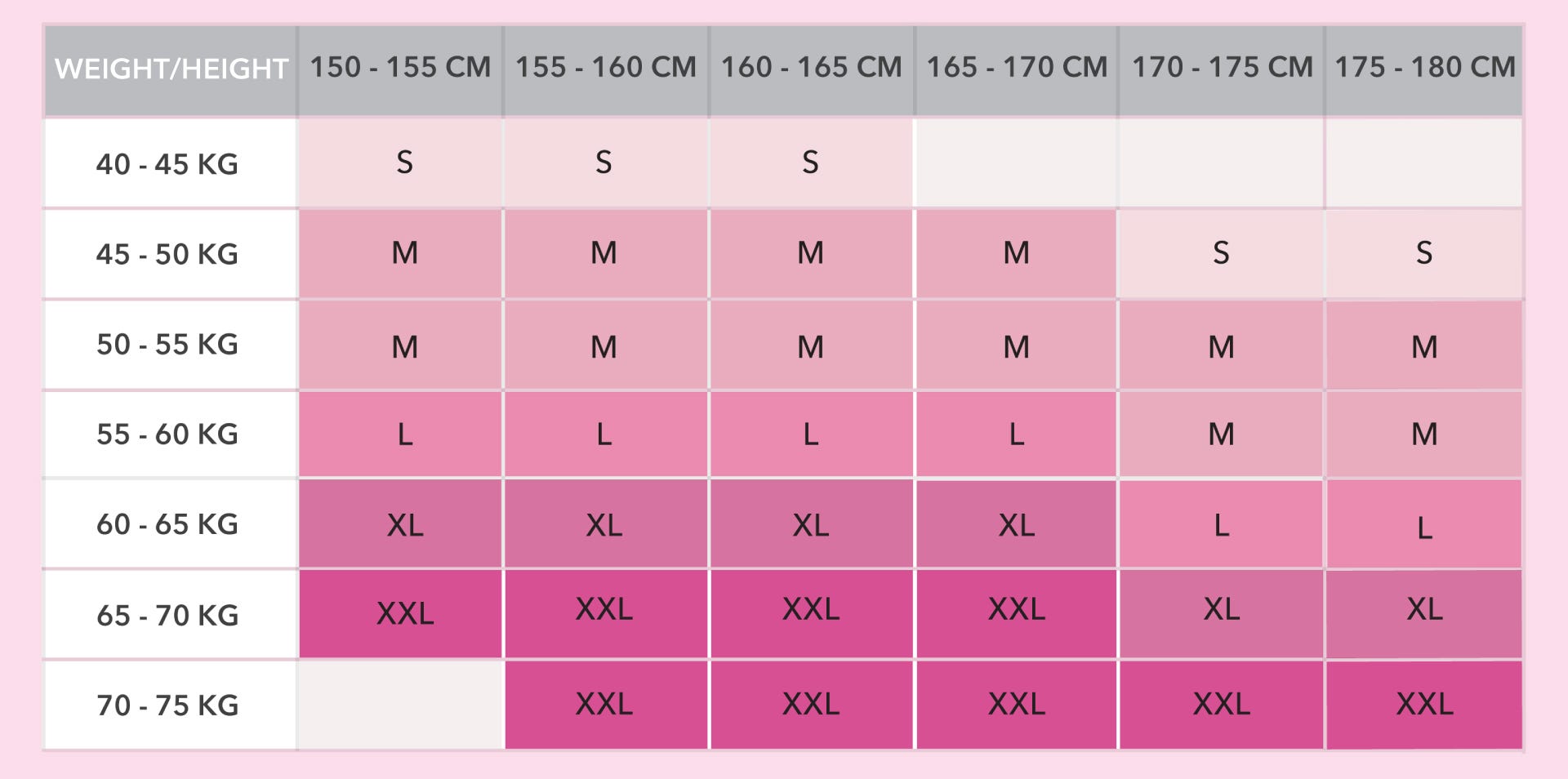Viewport: 1568px width, 779px height.
Task: Select M cell for 55-60 KG, 170-175 CM
Action: [x=1221, y=434]
